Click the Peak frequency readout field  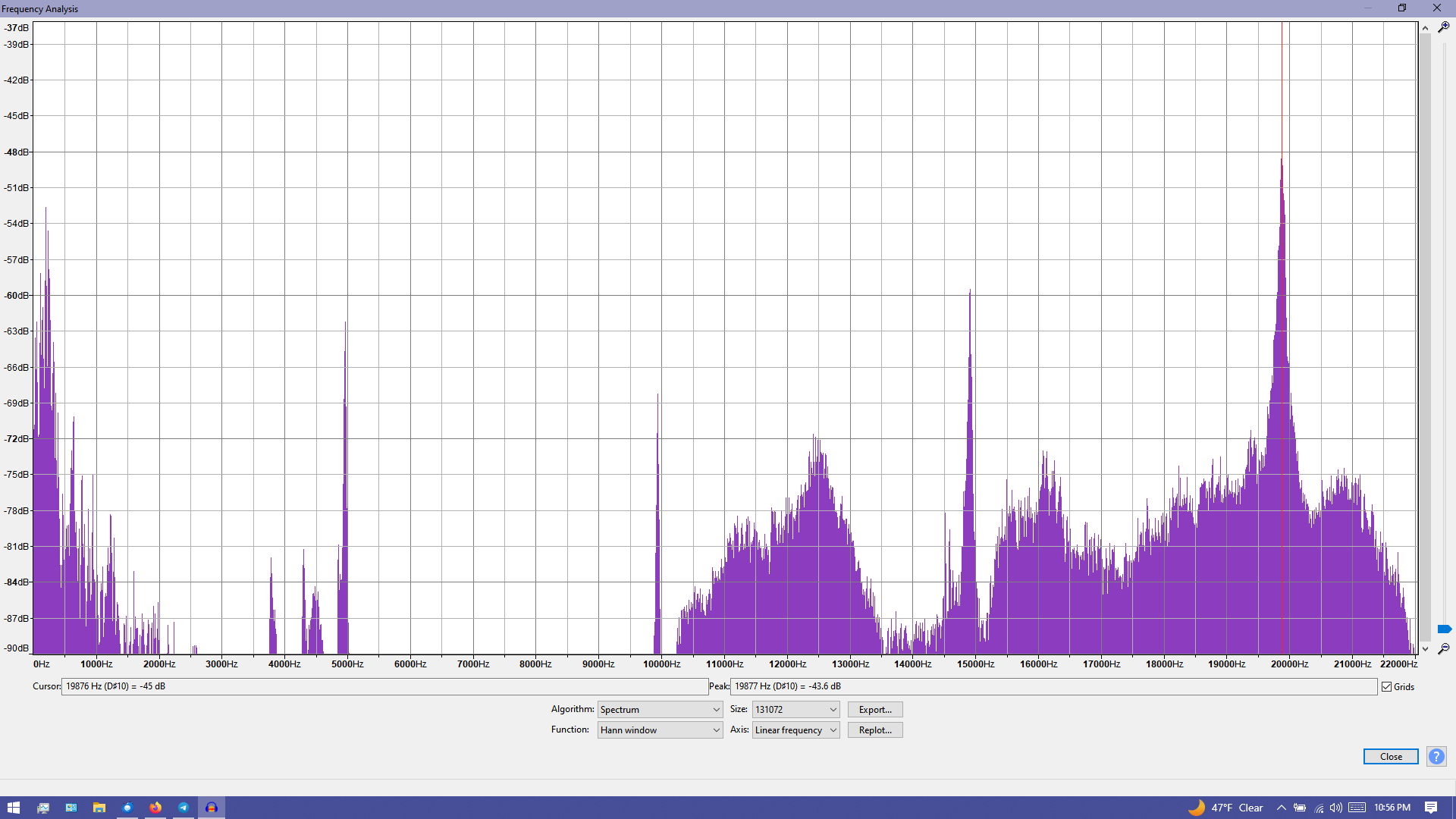coord(1053,686)
